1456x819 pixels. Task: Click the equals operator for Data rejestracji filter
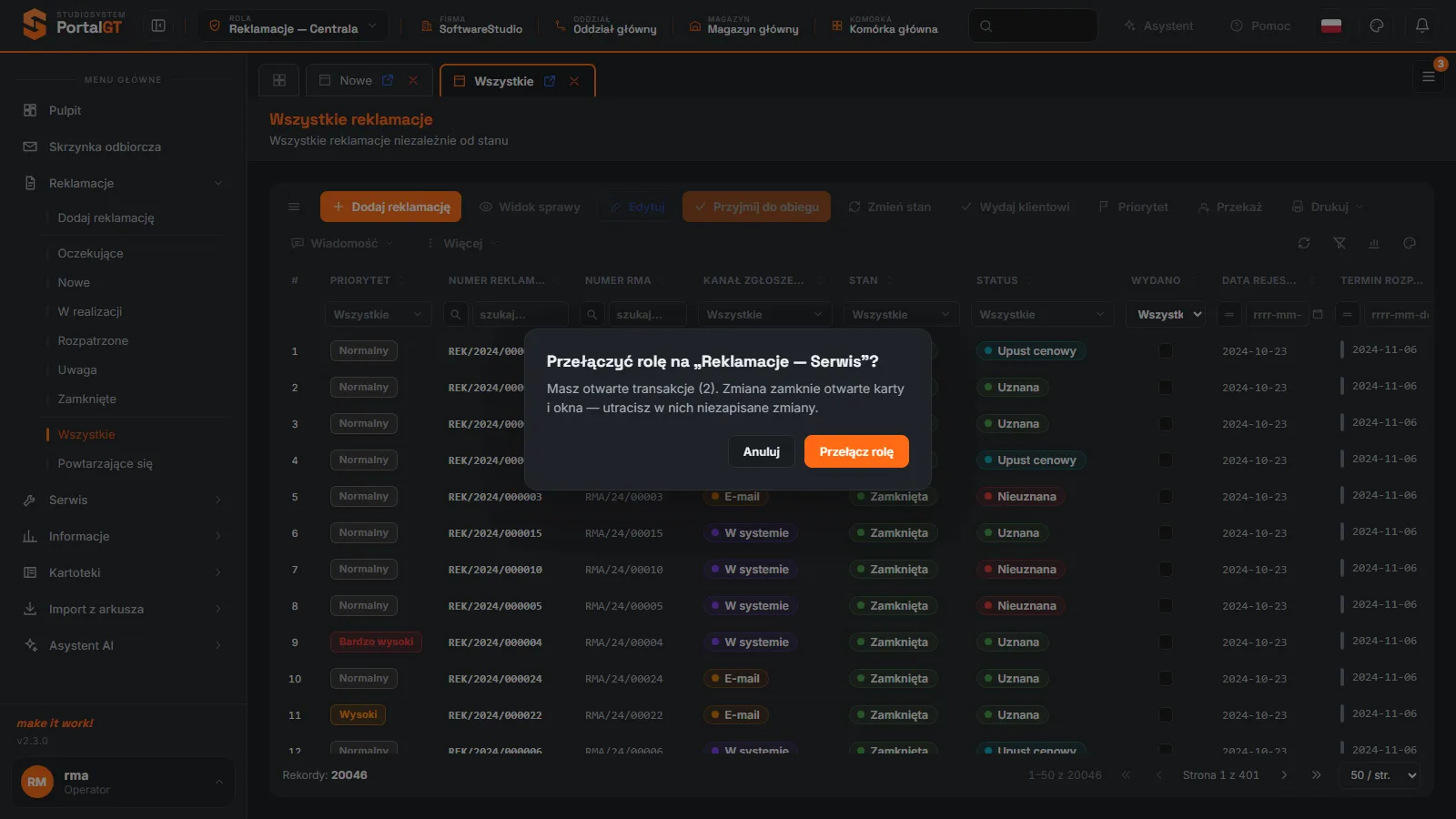point(1229,314)
